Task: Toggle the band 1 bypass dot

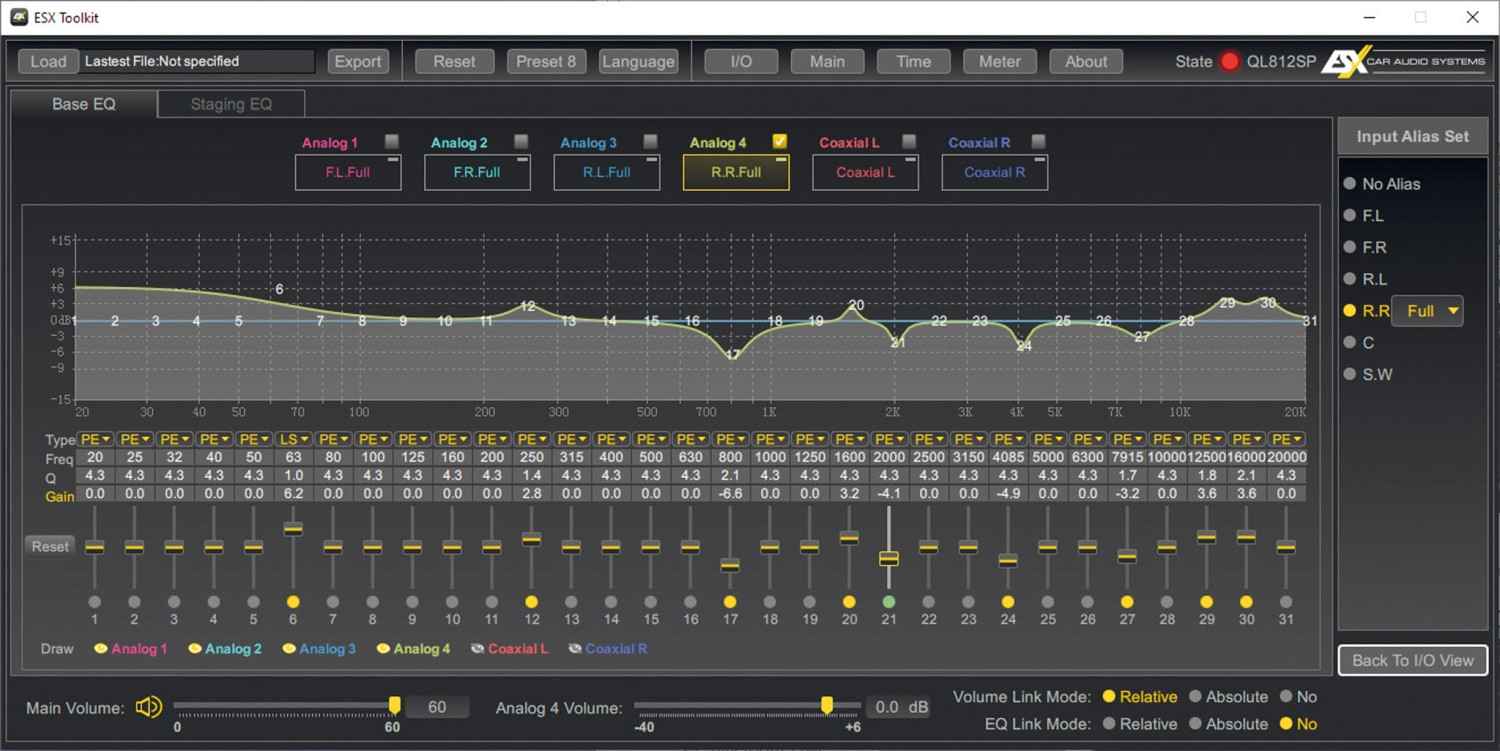Action: (95, 602)
